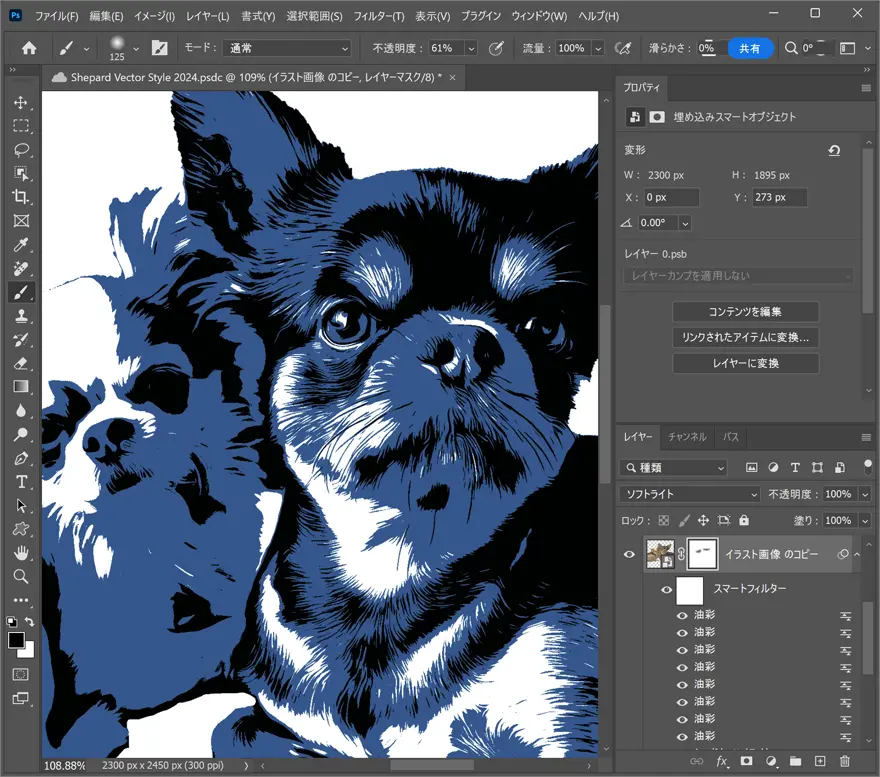Click the foreground color swatch
Viewport: 880px width, 777px height.
[16, 640]
